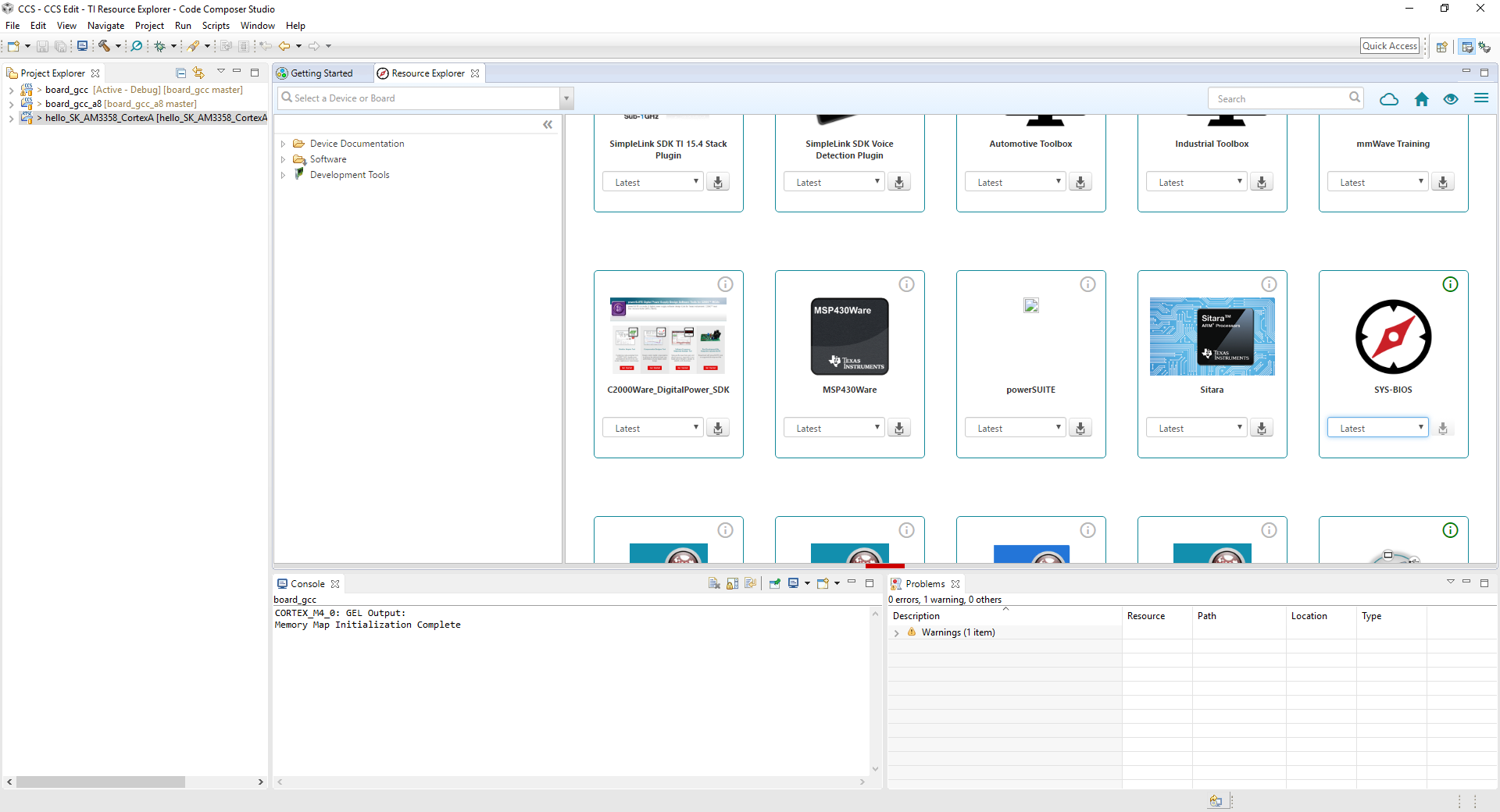Toggle Word Wrap in Console toolbar

750,583
